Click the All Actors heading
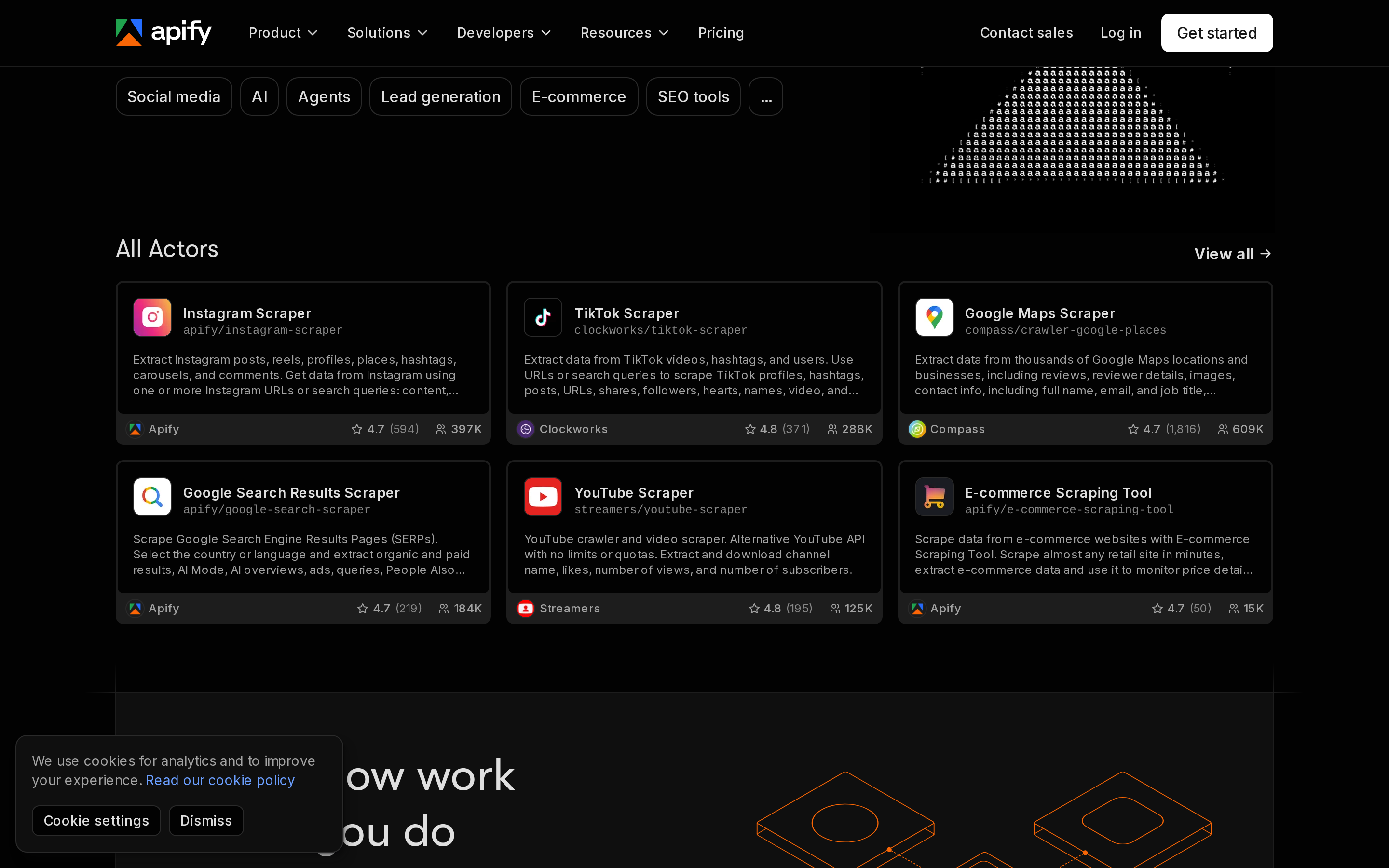This screenshot has height=868, width=1389. [167, 248]
